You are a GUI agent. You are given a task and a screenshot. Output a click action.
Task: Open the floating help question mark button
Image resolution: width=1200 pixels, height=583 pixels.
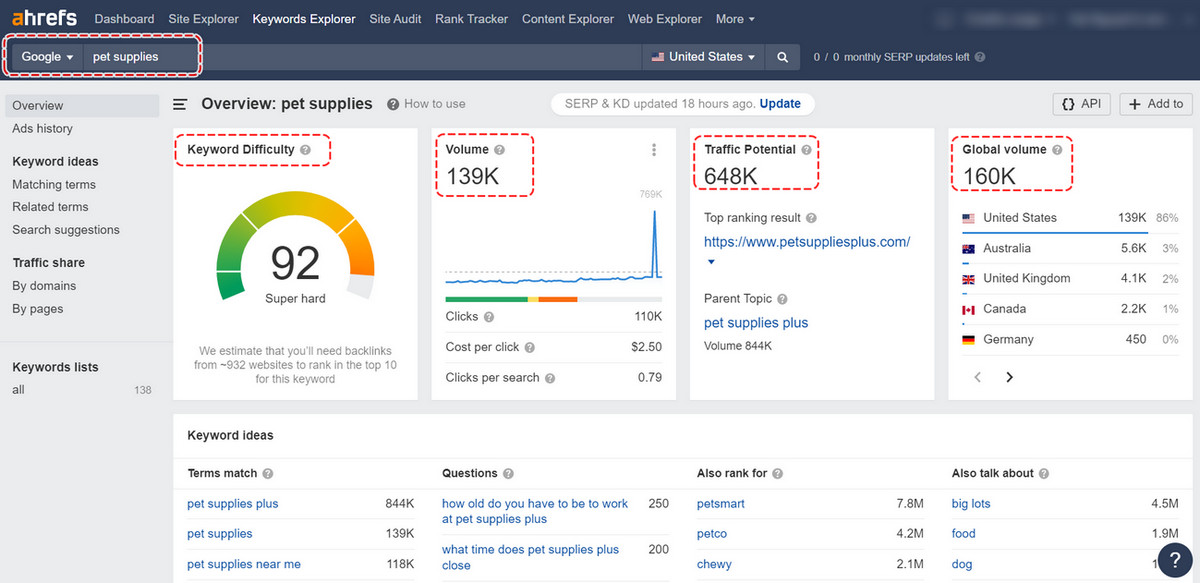click(1174, 558)
